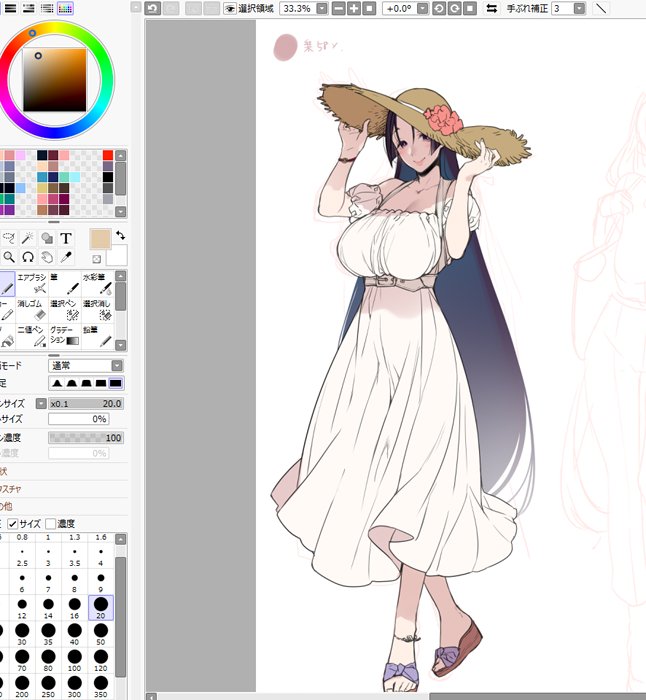Screen dimensions: 646x700
Task: Select the eyedropper color picker tool
Action: point(66,257)
